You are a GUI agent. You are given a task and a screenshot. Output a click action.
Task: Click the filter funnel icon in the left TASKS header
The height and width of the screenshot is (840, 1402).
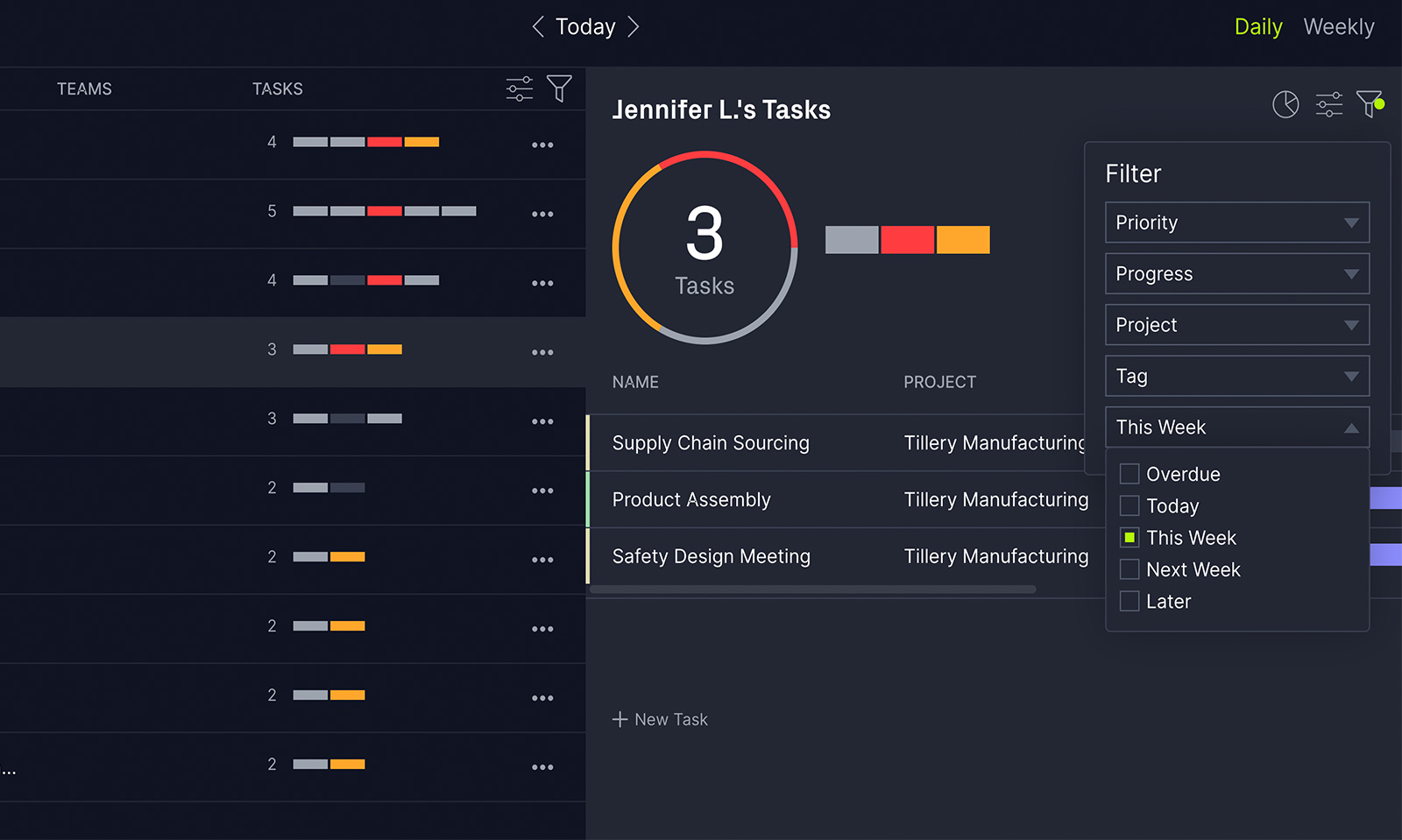(560, 88)
